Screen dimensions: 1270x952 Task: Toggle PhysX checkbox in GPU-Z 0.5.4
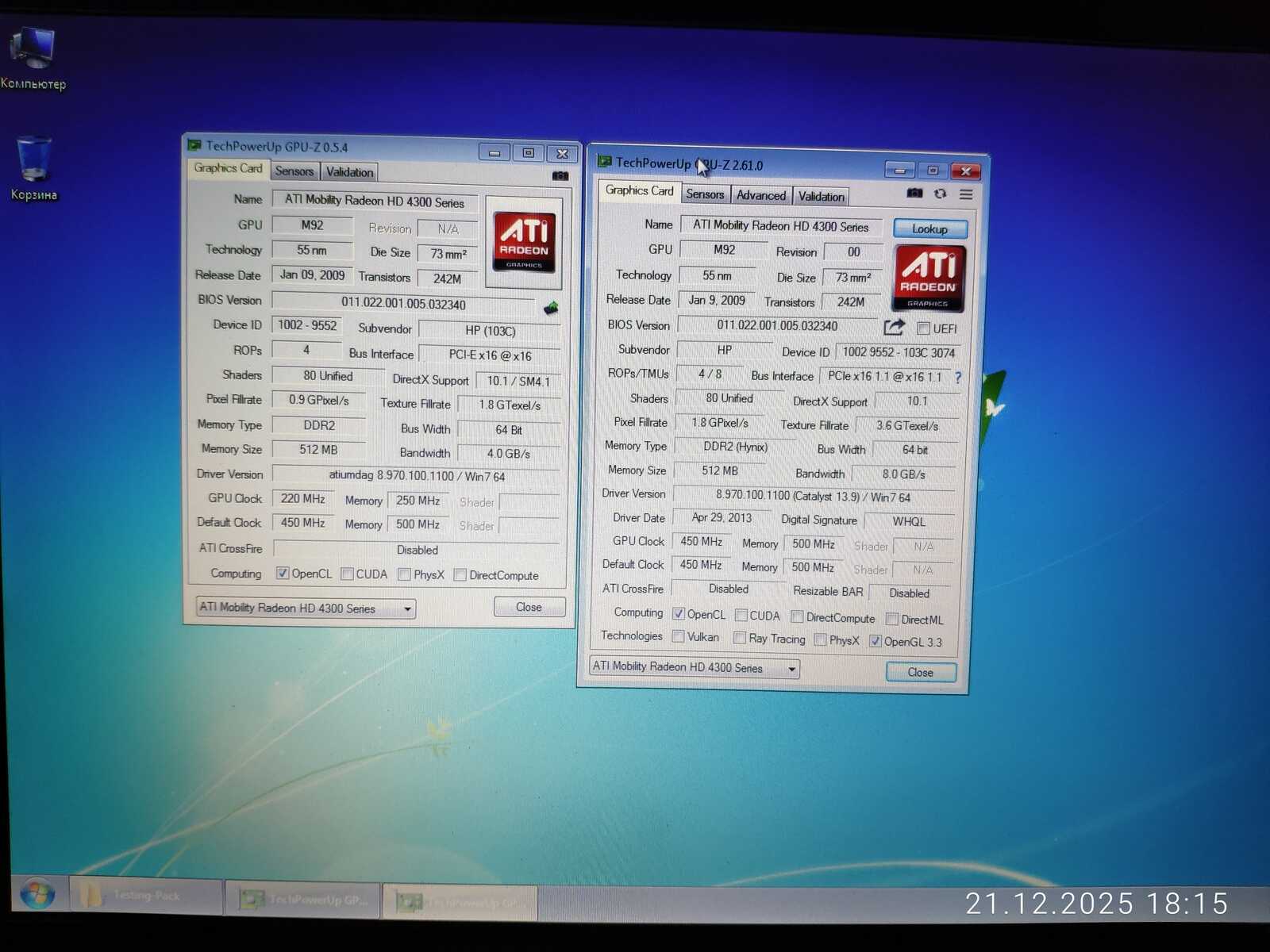[404, 574]
